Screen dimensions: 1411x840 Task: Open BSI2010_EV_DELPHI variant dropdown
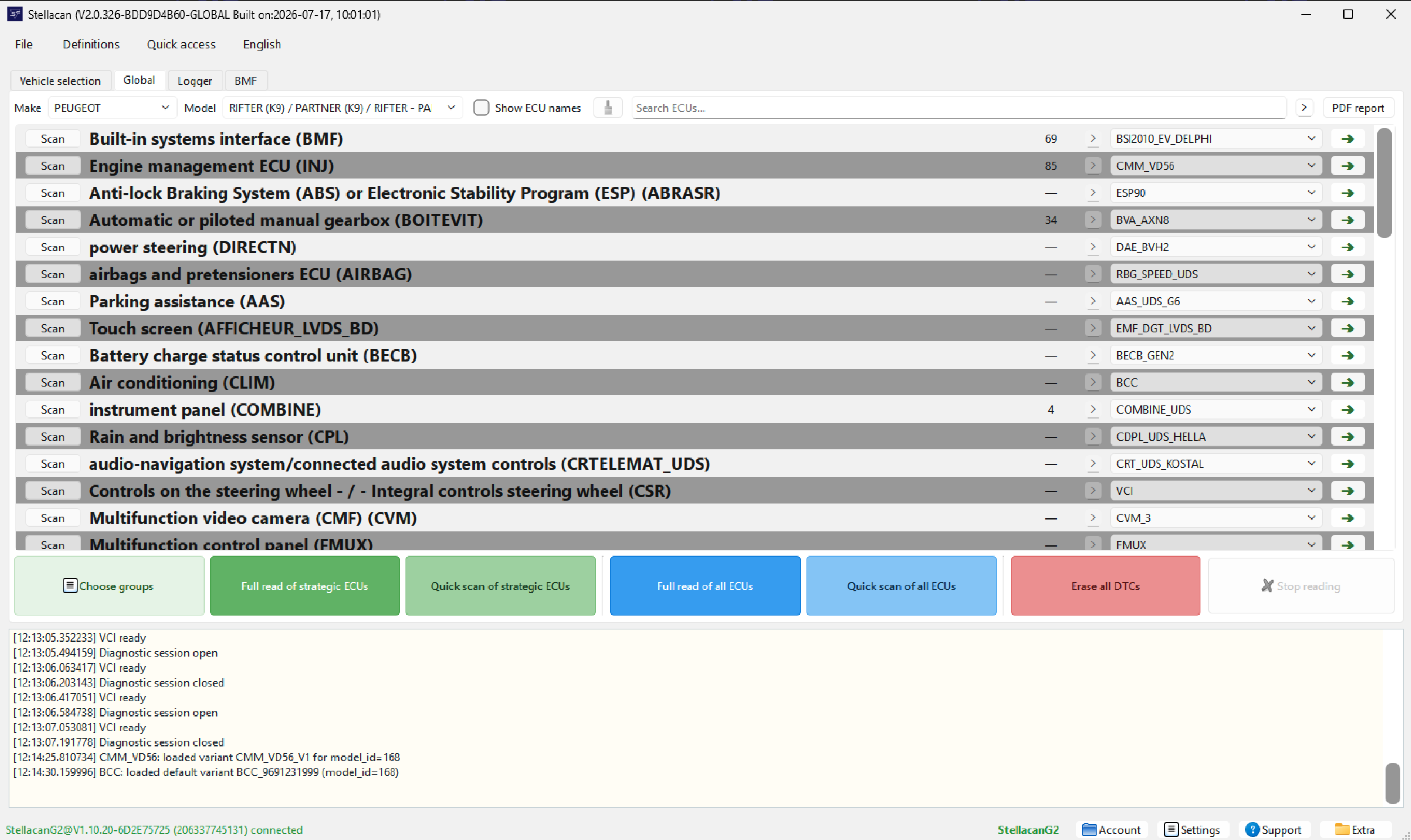[x=1215, y=139]
